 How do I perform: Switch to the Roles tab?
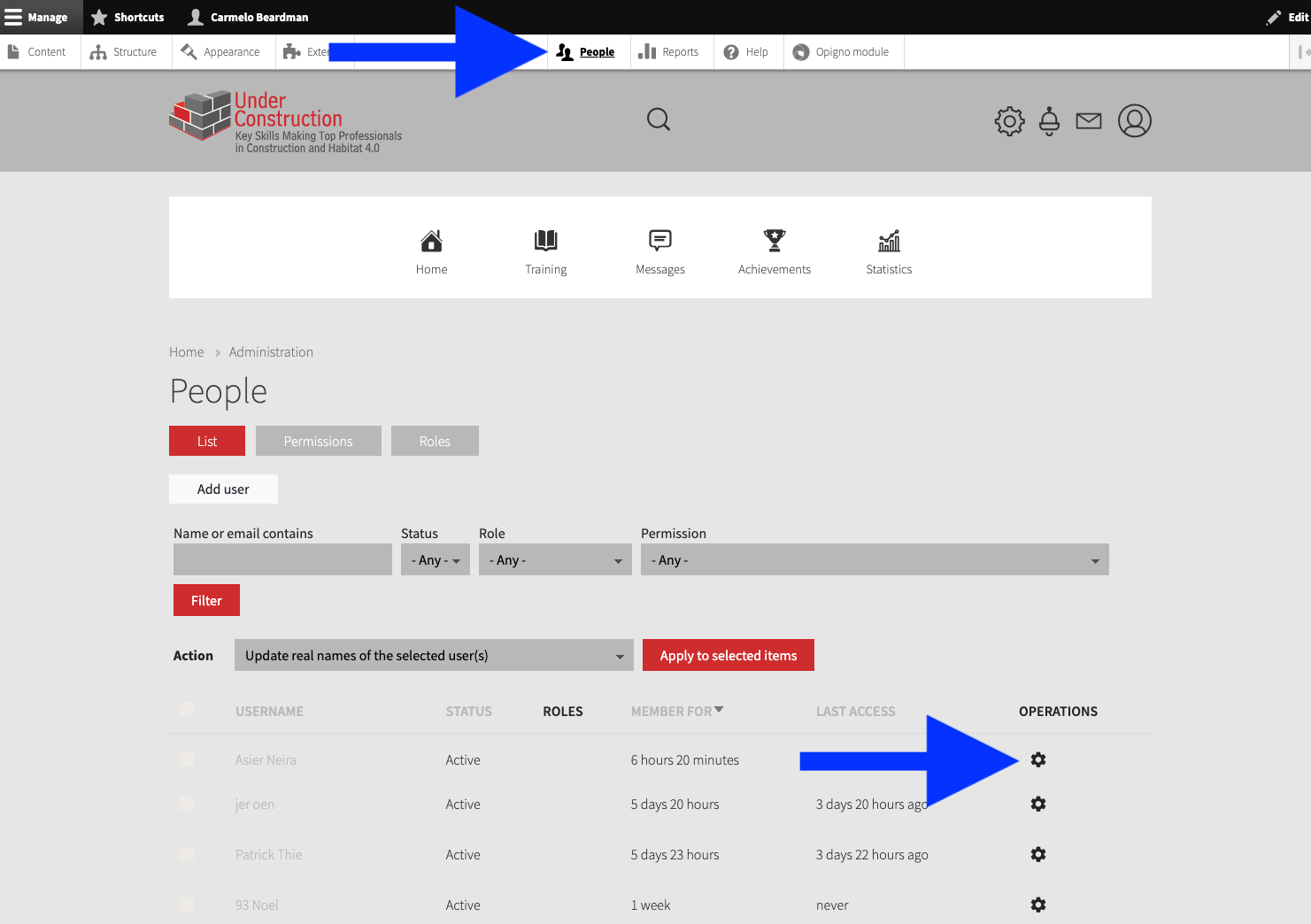[435, 441]
